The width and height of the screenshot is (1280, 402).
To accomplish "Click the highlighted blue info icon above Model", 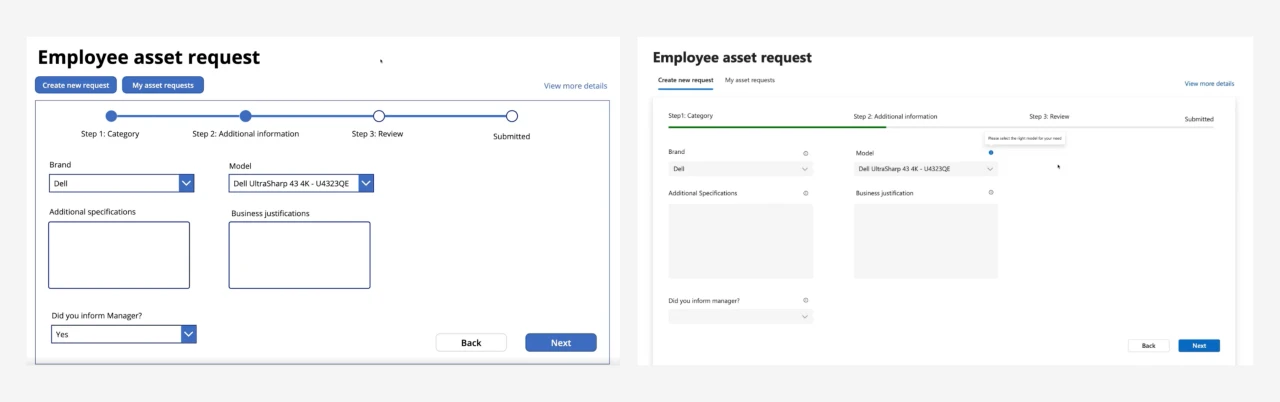I will (x=990, y=153).
